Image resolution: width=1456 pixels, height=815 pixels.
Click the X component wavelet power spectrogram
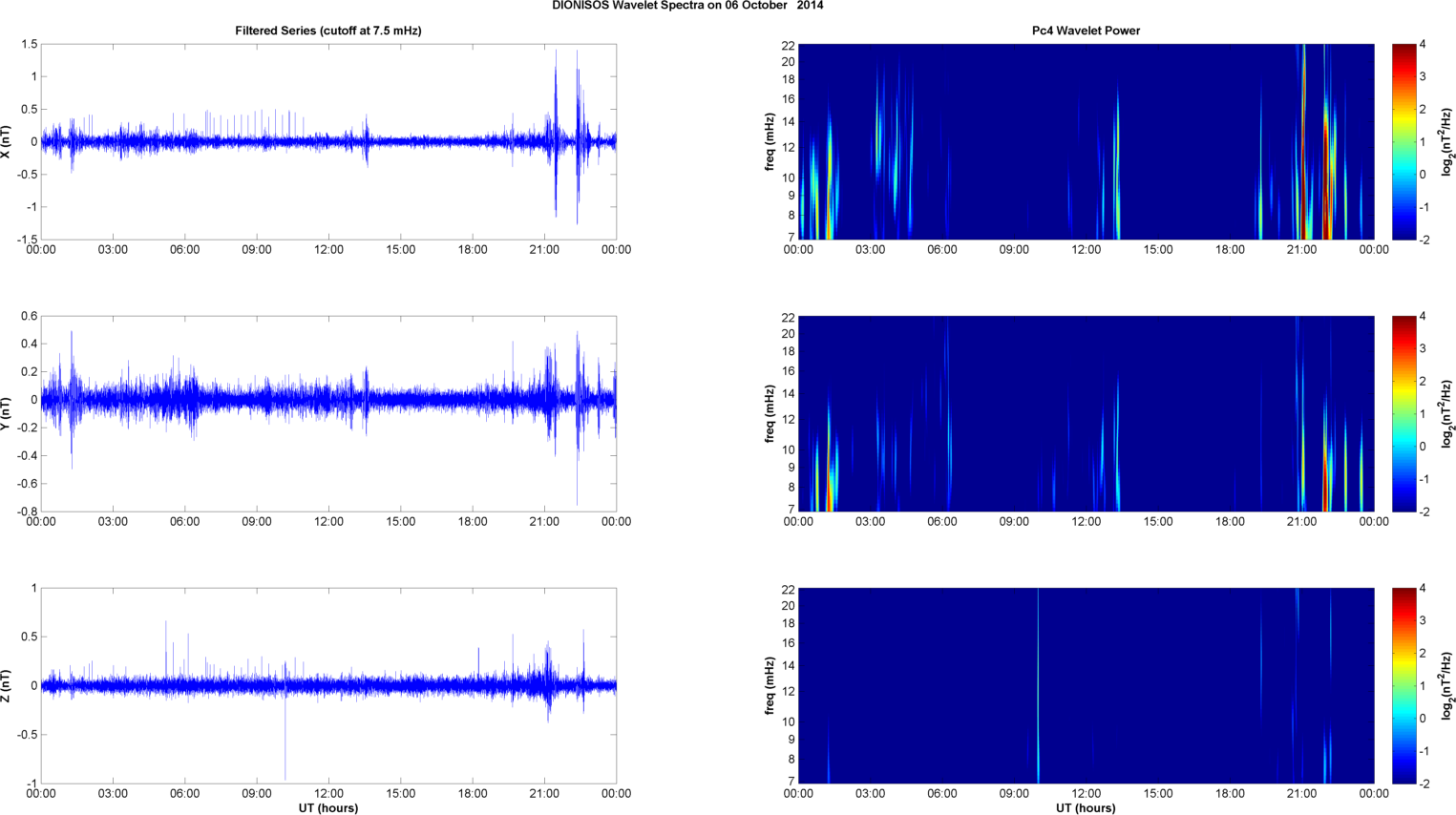coord(1086,141)
